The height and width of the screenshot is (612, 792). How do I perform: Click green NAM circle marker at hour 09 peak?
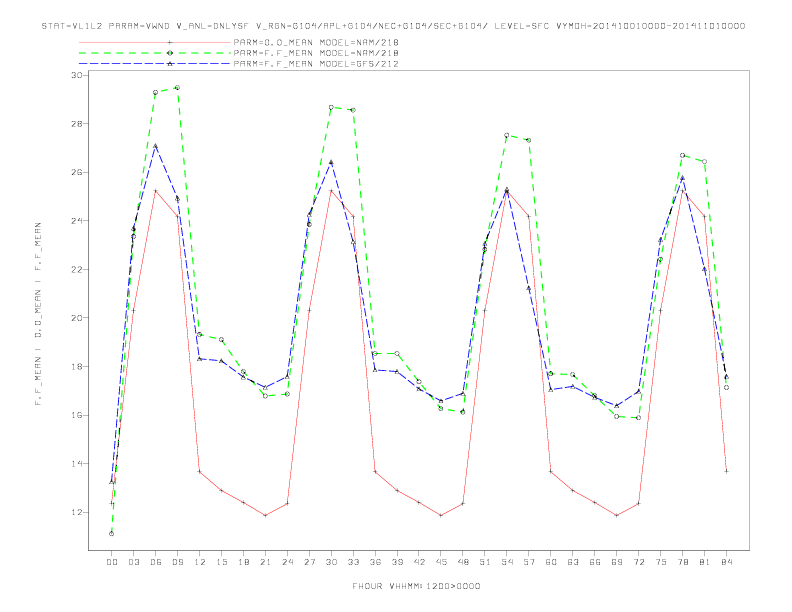(x=177, y=87)
